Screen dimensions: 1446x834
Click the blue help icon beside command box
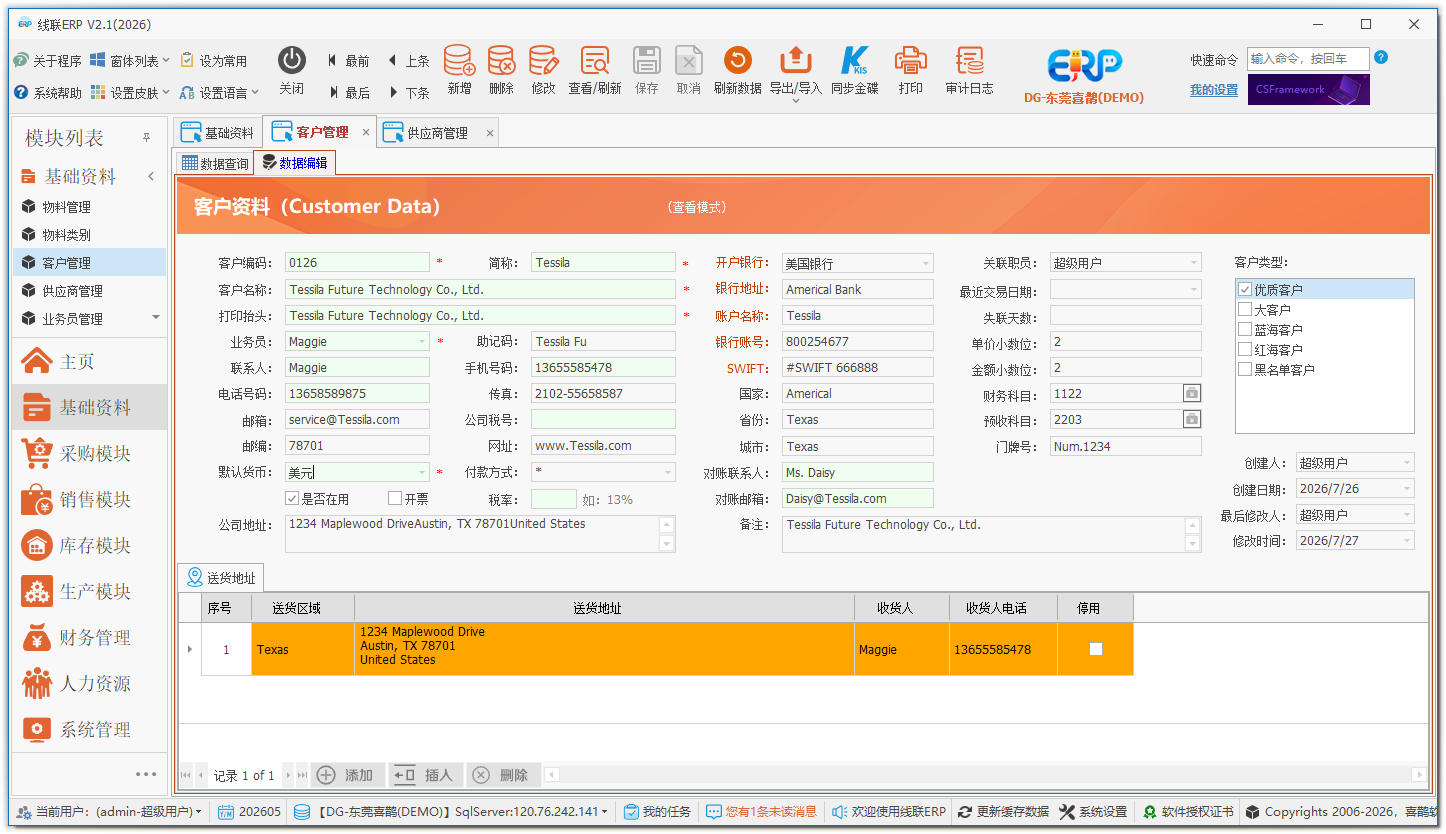[x=1381, y=58]
